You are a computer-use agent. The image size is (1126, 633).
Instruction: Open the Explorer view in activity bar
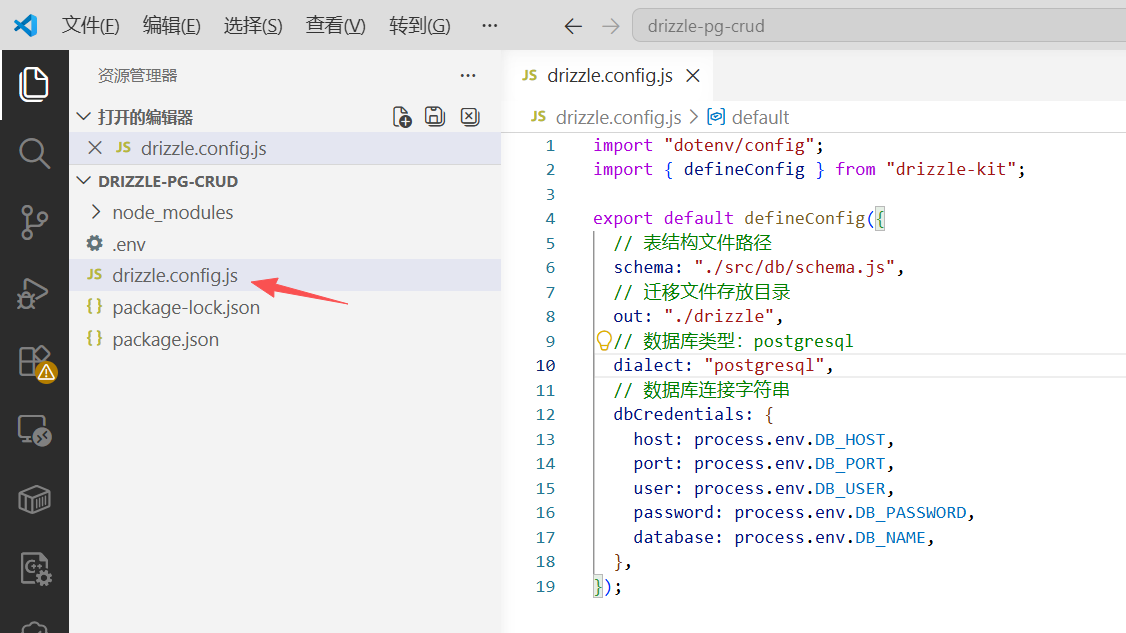[x=34, y=85]
